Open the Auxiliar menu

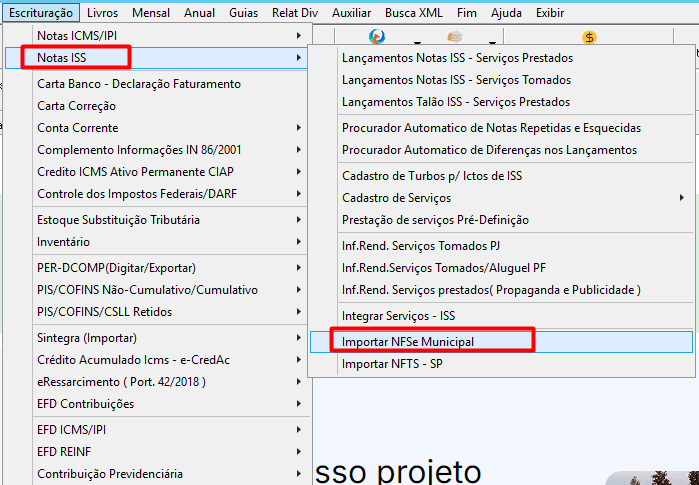(x=351, y=13)
